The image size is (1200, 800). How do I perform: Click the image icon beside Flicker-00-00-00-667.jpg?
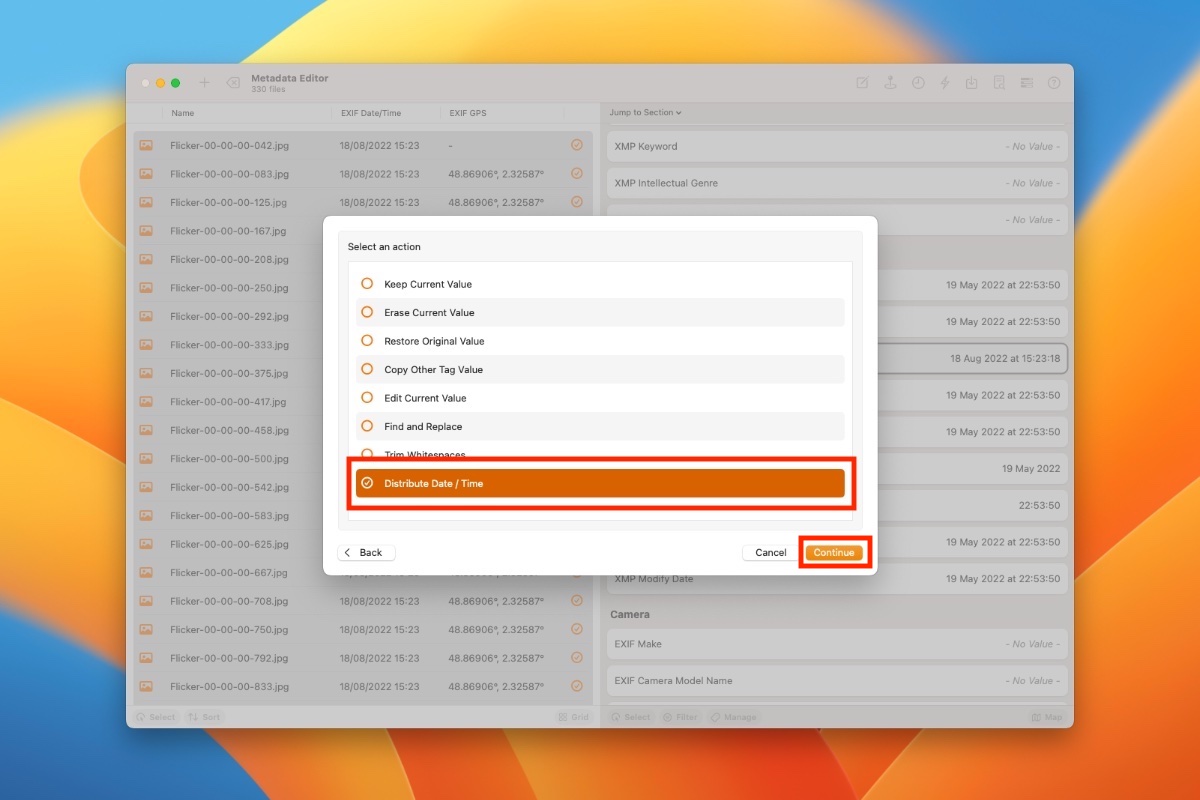pos(146,573)
